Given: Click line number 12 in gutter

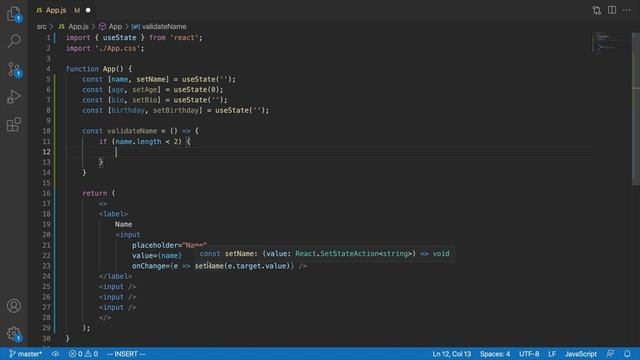Looking at the screenshot, I should click(46, 152).
